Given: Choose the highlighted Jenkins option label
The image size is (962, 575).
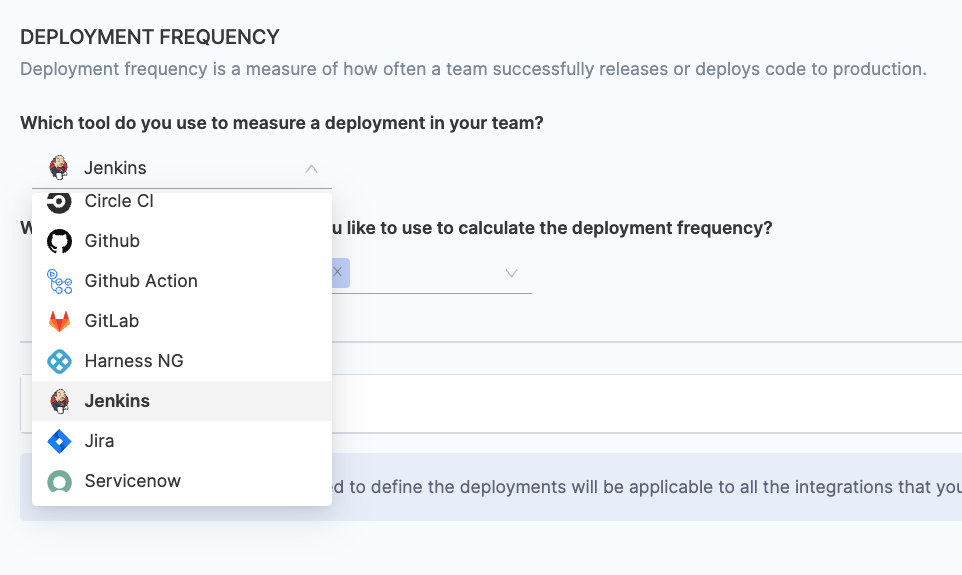Looking at the screenshot, I should [117, 401].
